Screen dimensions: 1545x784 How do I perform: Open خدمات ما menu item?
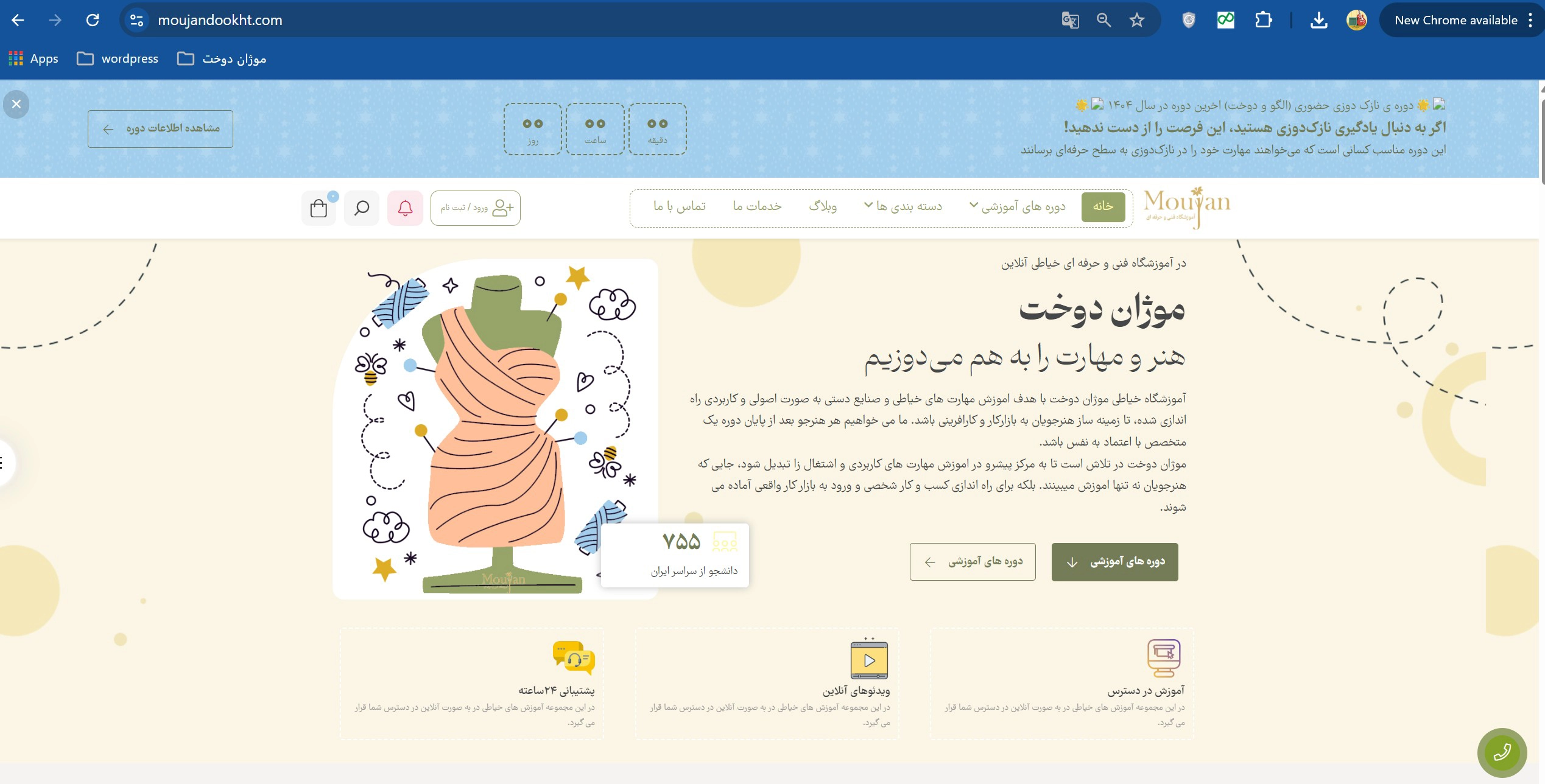point(757,206)
